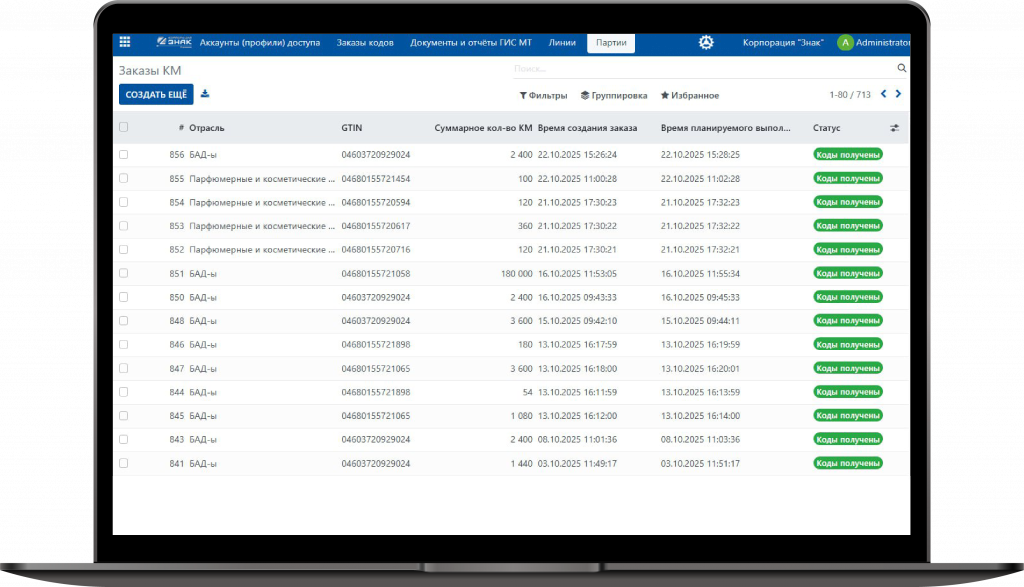
Task: Open the apps grid menu icon
Action: click(125, 42)
